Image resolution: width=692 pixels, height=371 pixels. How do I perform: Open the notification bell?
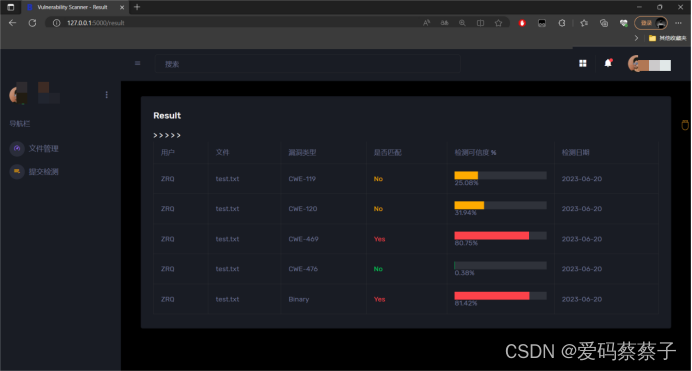click(x=608, y=63)
